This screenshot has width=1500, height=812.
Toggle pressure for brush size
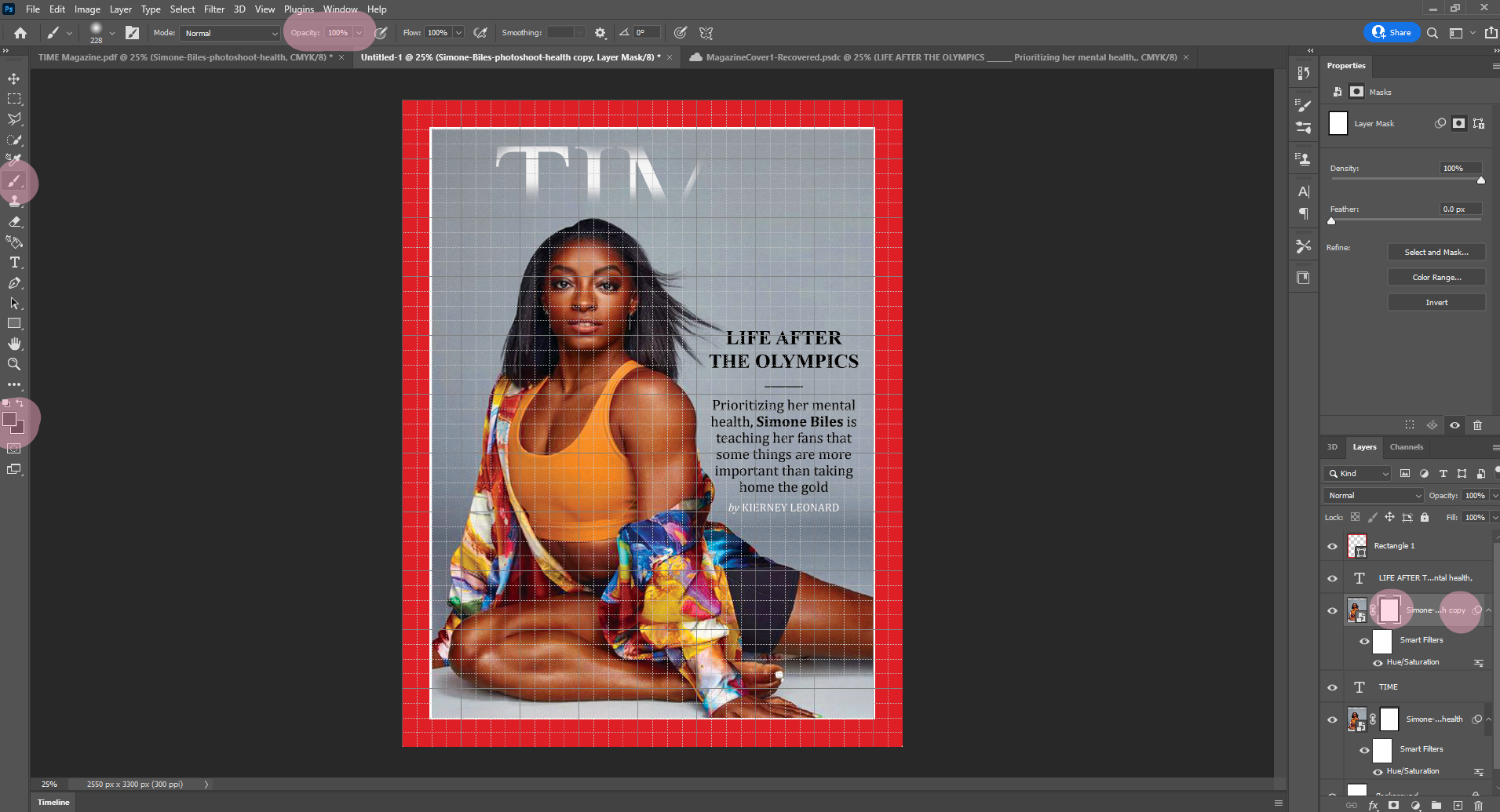(x=681, y=33)
